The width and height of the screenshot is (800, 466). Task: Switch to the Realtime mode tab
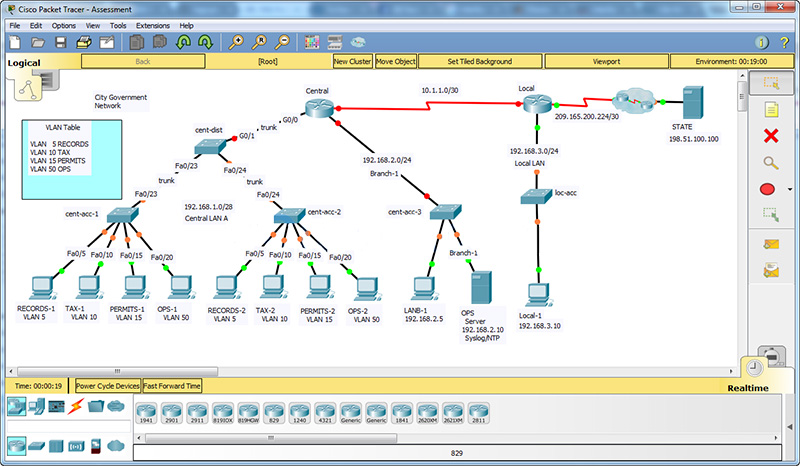748,388
